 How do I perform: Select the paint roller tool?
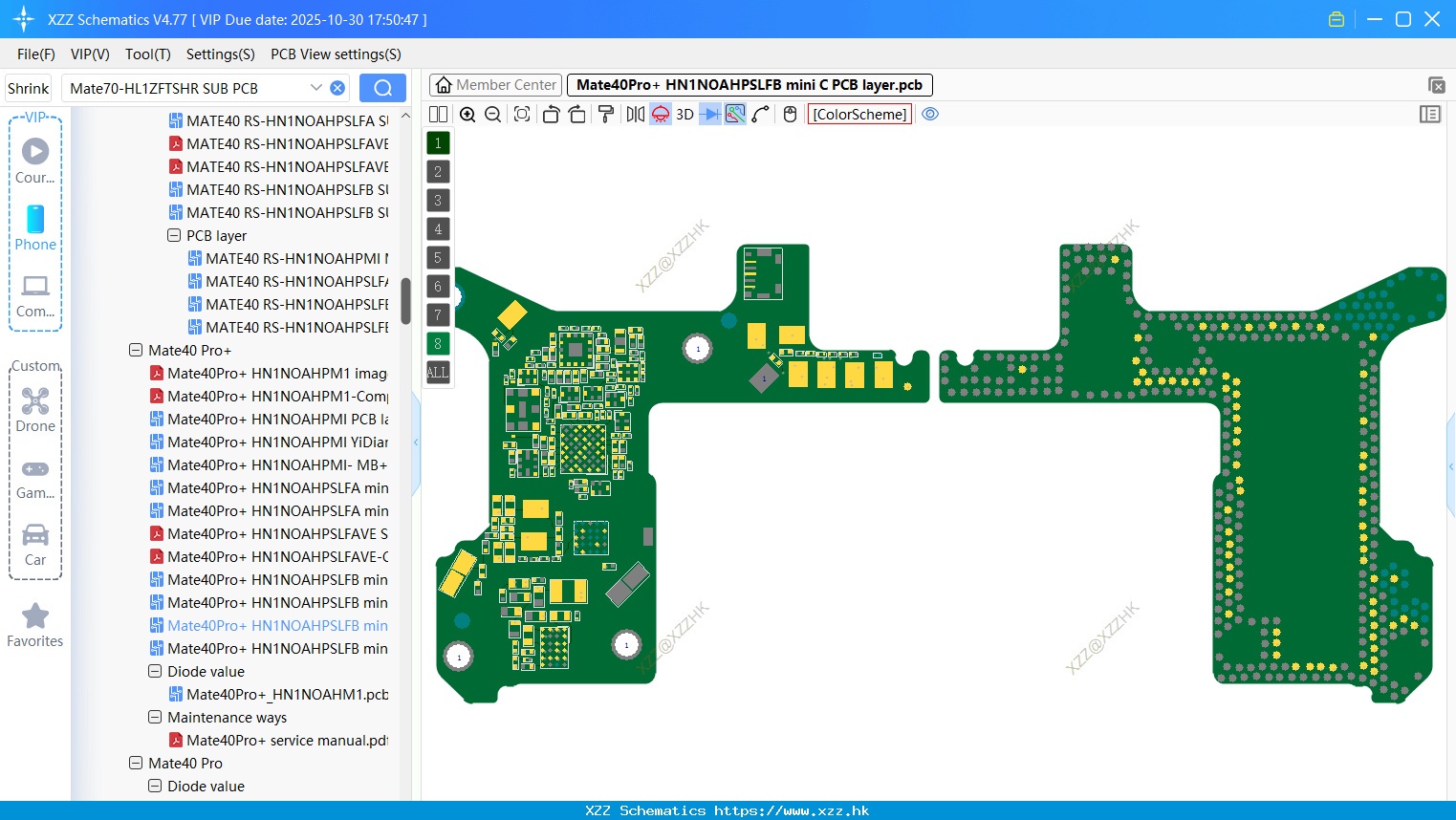coord(605,114)
